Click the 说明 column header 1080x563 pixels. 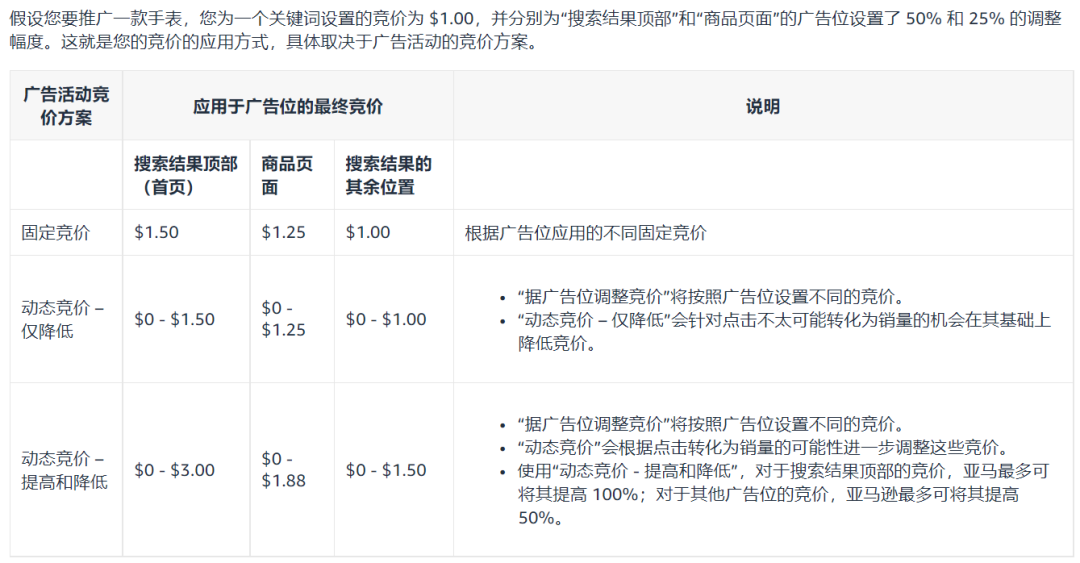tap(762, 106)
